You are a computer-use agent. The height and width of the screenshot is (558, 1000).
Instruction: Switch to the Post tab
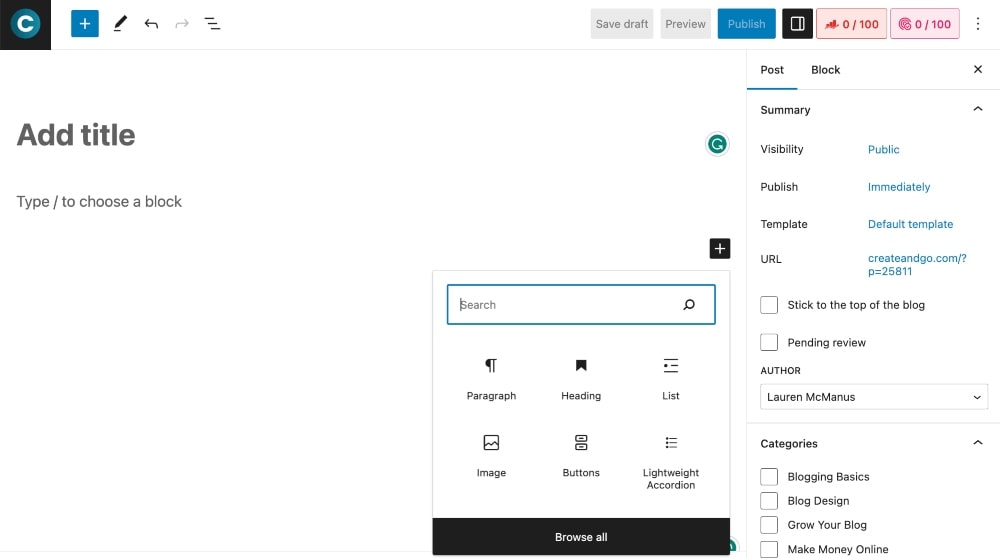(x=772, y=70)
